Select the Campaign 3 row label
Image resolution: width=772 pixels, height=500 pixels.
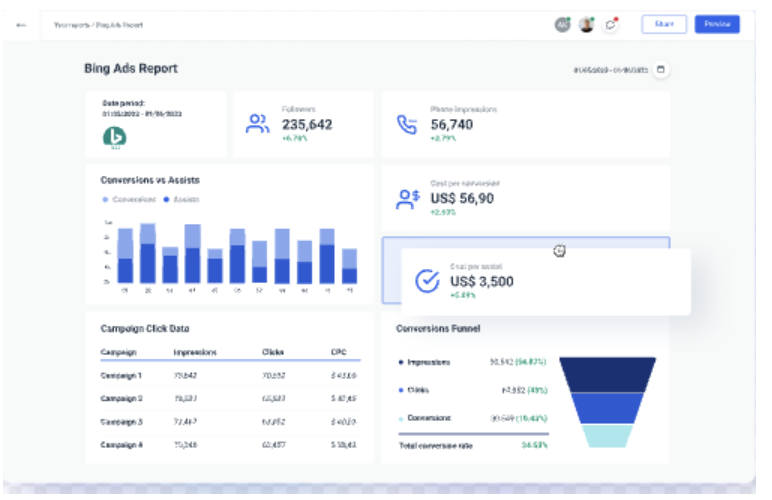[122, 422]
